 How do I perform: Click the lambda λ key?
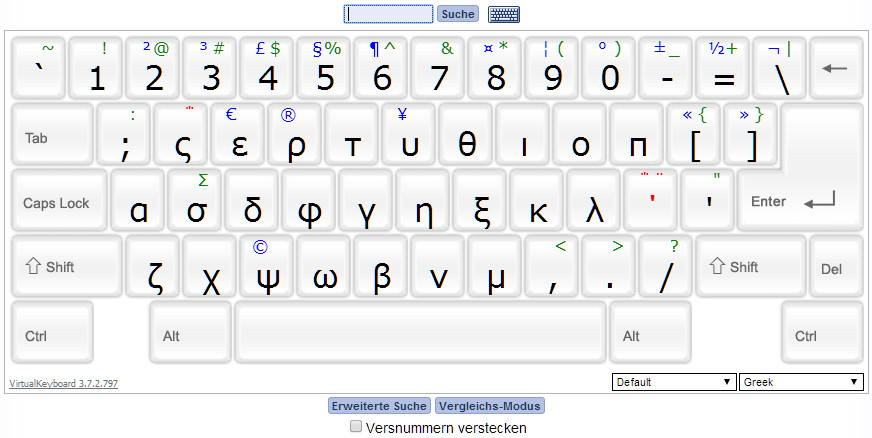pos(593,200)
